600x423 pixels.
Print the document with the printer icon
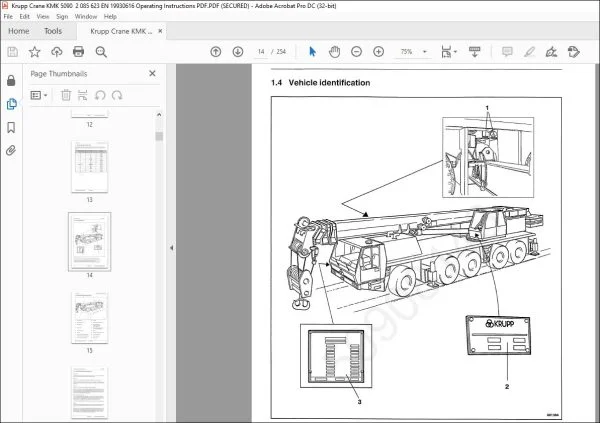pos(78,52)
